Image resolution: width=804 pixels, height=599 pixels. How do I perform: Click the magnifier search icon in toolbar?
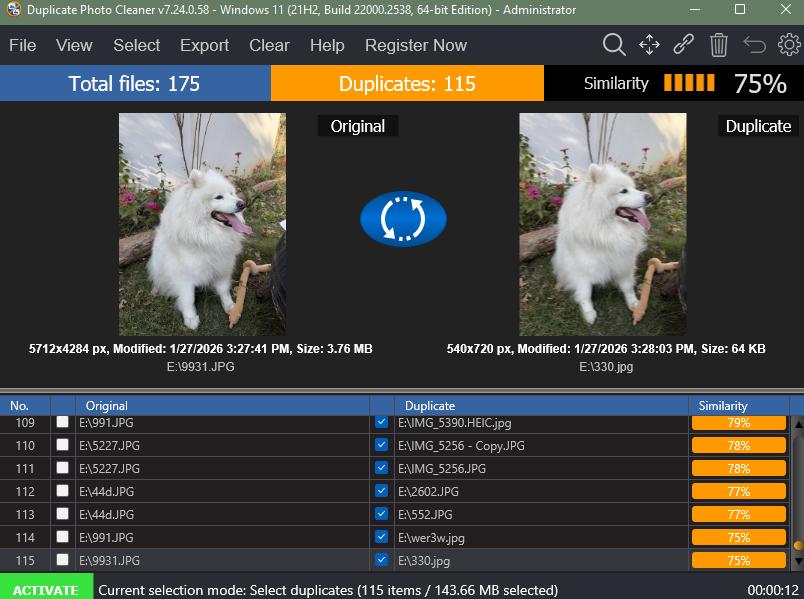(614, 45)
